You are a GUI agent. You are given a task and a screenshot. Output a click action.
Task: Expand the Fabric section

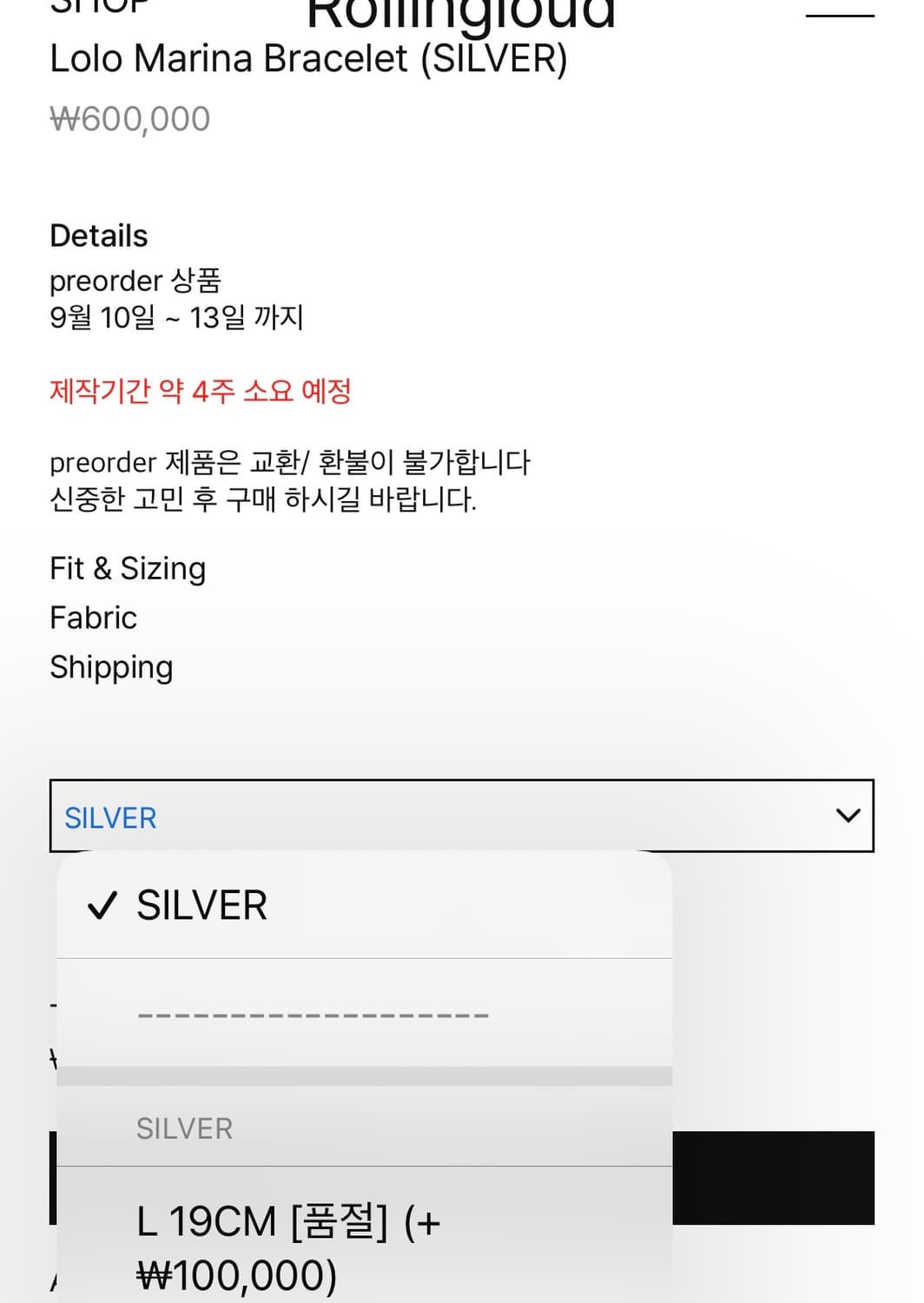click(93, 618)
